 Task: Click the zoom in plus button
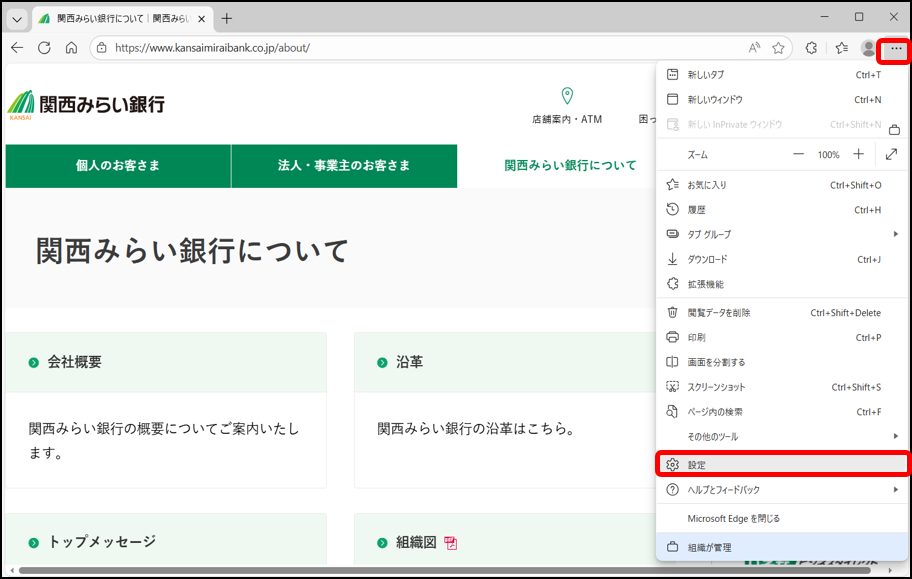pyautogui.click(x=858, y=155)
